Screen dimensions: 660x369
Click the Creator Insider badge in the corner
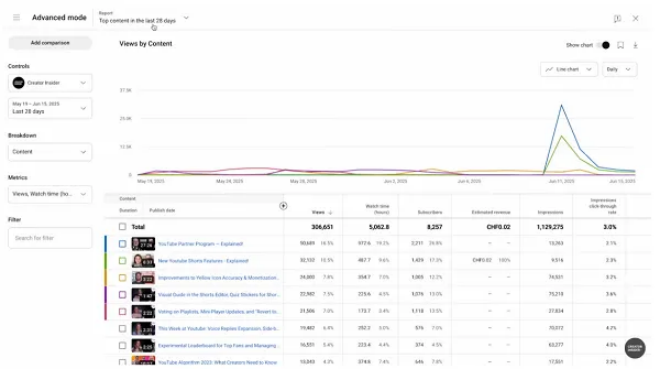point(635,348)
